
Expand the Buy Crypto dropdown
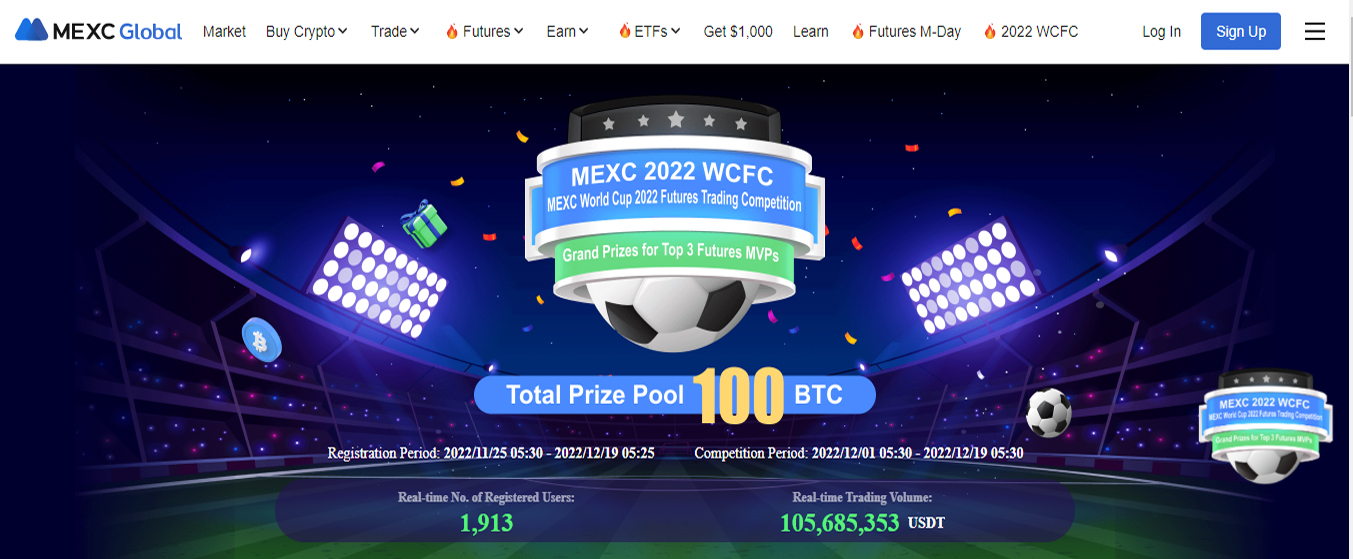tap(306, 32)
